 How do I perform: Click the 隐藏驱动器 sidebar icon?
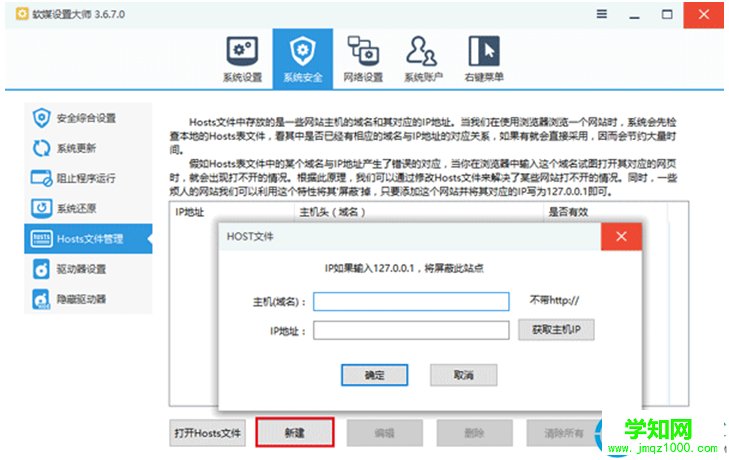41,299
